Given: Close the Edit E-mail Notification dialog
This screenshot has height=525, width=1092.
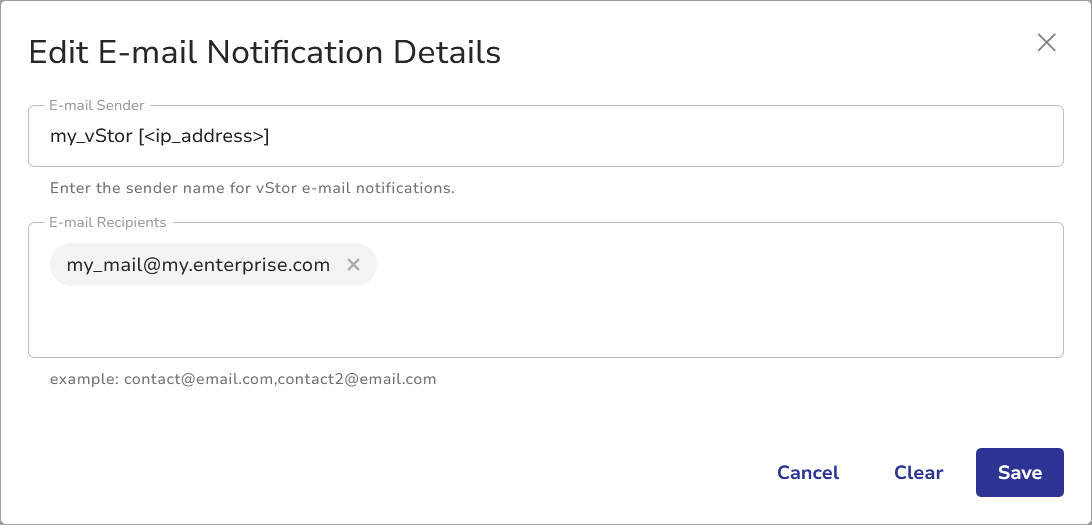Looking at the screenshot, I should click(1046, 42).
